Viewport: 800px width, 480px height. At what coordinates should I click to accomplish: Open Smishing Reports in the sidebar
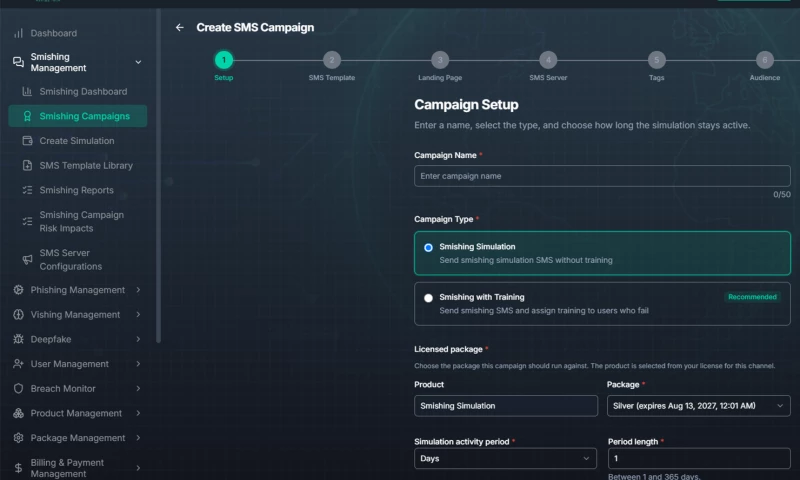(78, 190)
